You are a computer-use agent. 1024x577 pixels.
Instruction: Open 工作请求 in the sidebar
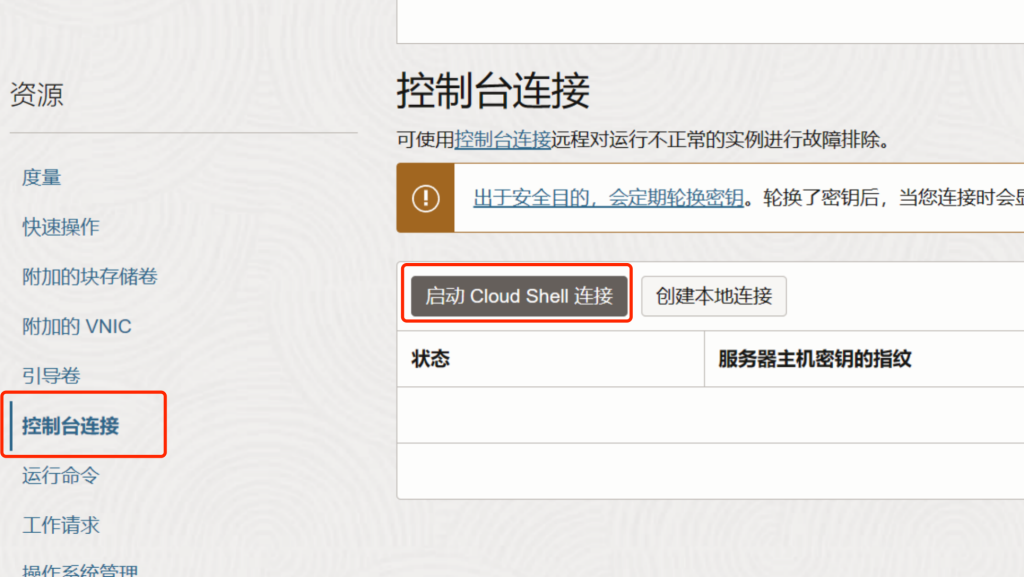pyautogui.click(x=61, y=525)
